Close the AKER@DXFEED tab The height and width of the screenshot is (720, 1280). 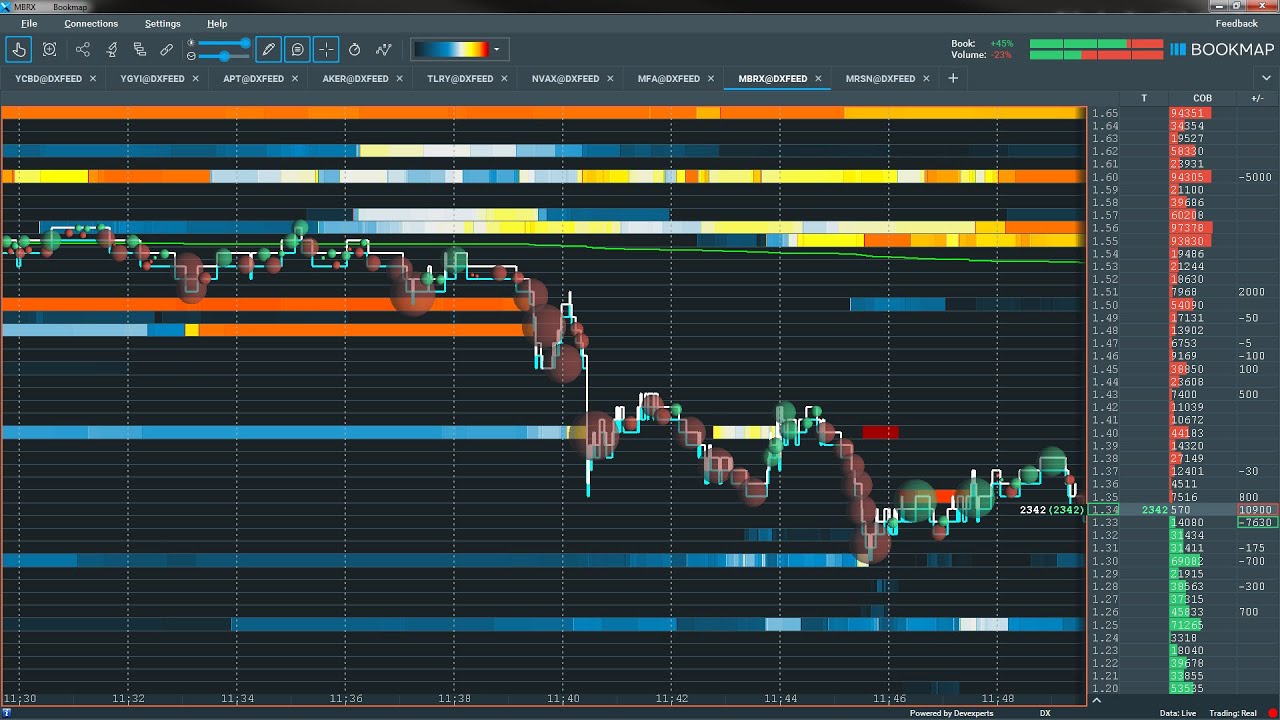[399, 79]
